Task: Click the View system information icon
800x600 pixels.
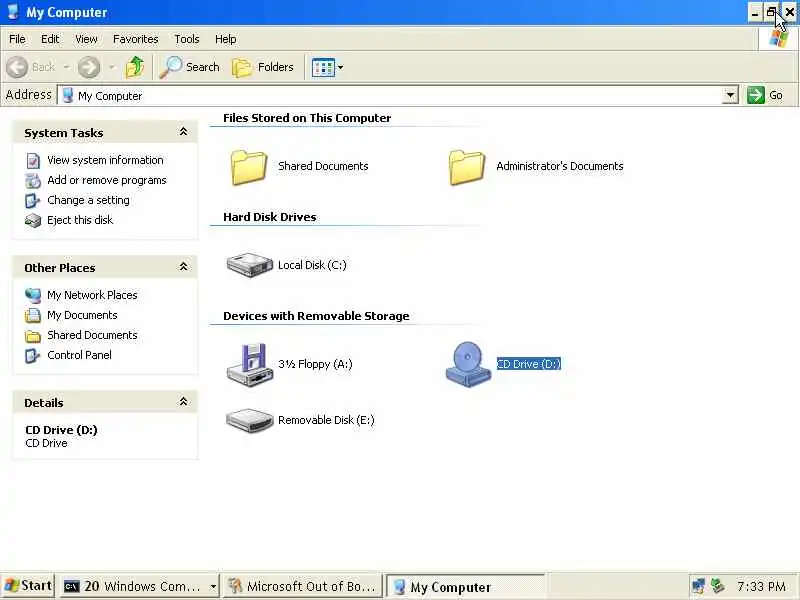Action: click(x=33, y=161)
